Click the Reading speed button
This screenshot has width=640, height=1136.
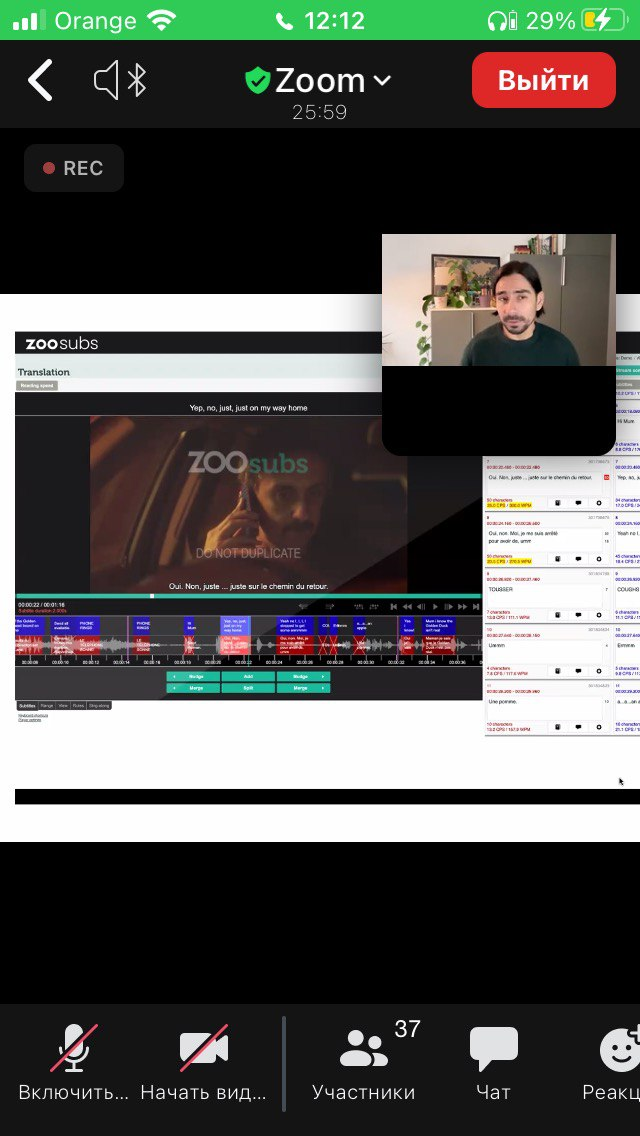(x=37, y=385)
